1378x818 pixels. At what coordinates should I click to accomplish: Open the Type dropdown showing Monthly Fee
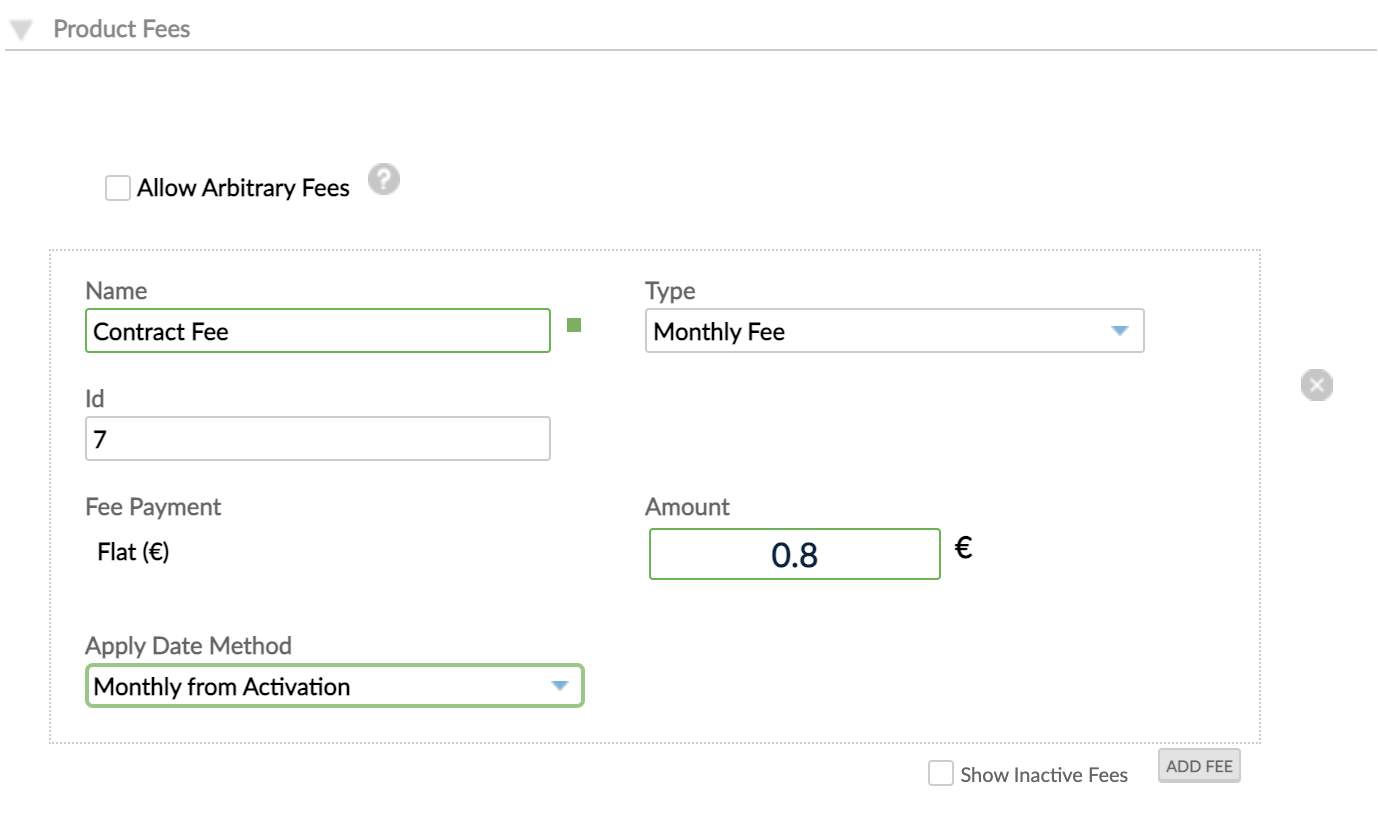pos(894,331)
